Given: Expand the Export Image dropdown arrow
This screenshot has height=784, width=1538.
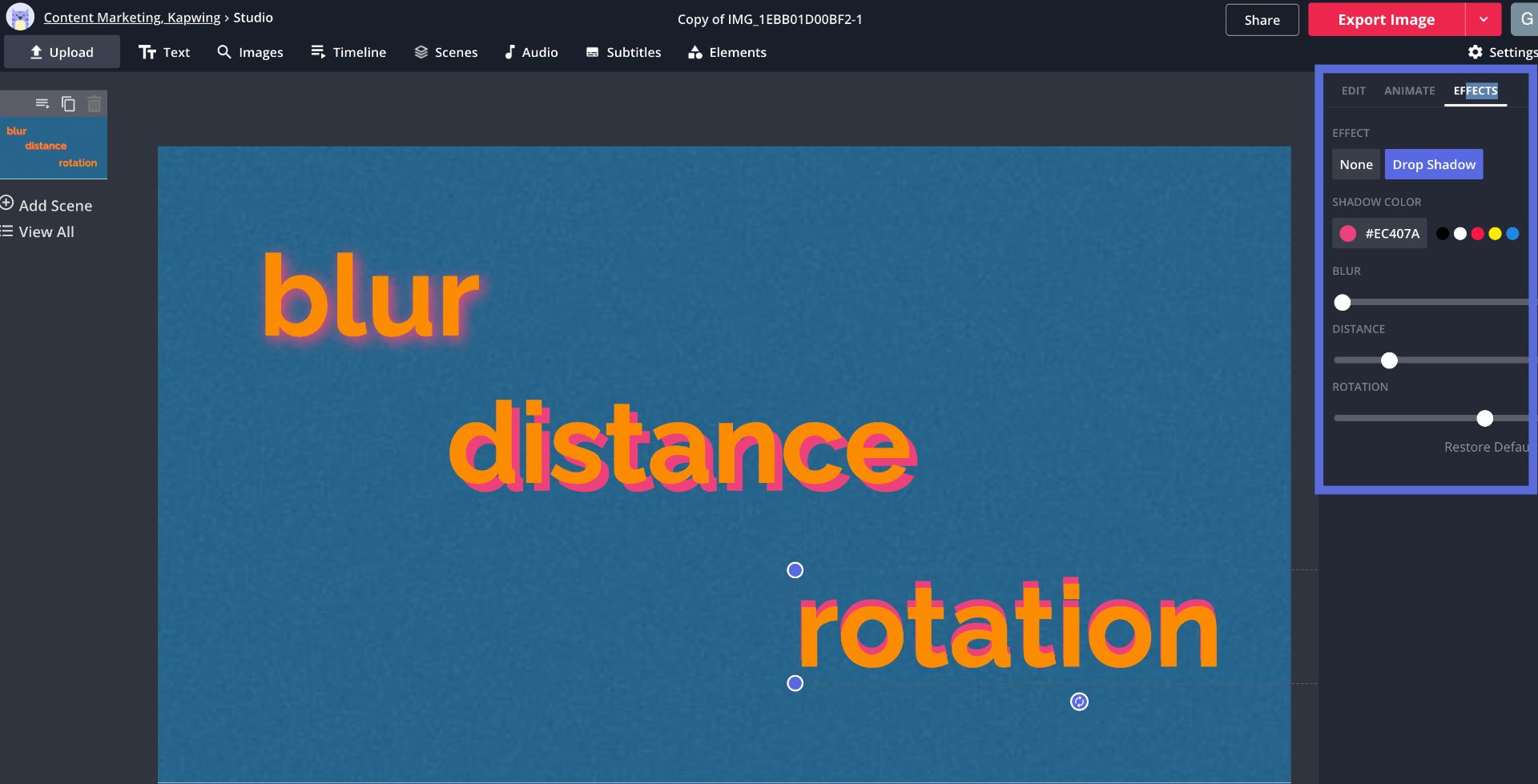Looking at the screenshot, I should 1484,19.
